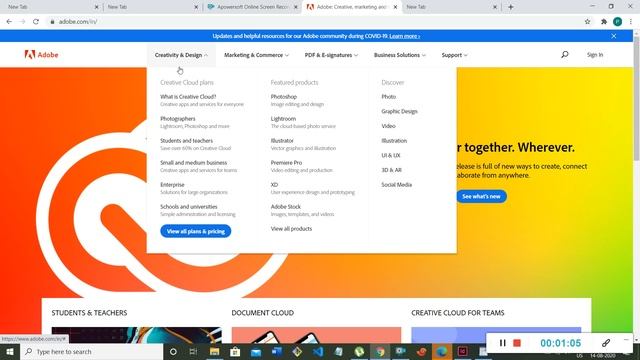Viewport: 640px width, 360px height.
Task: Click View all plans & pricing button
Action: 196,231
